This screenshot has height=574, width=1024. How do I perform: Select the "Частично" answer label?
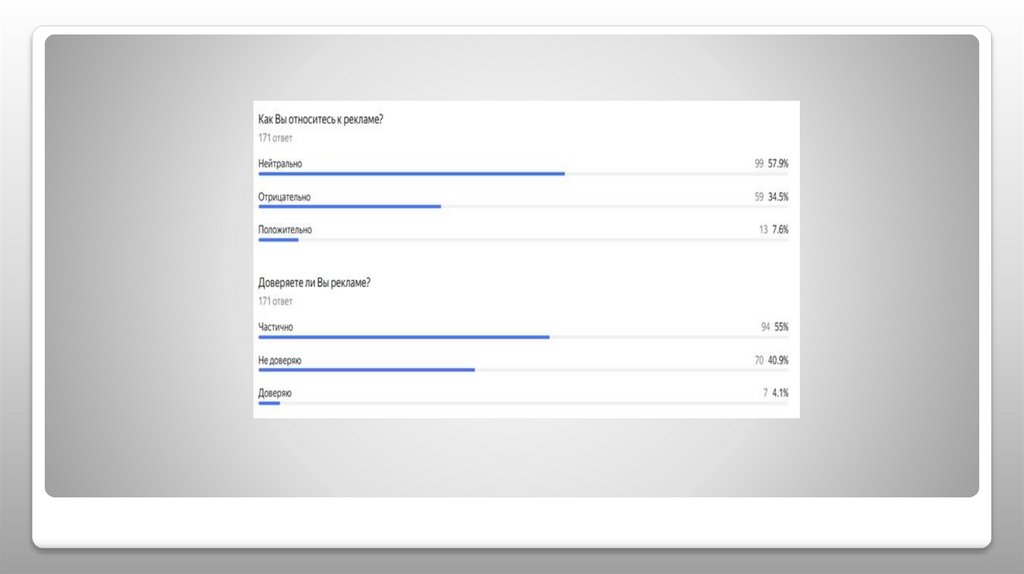coord(276,327)
